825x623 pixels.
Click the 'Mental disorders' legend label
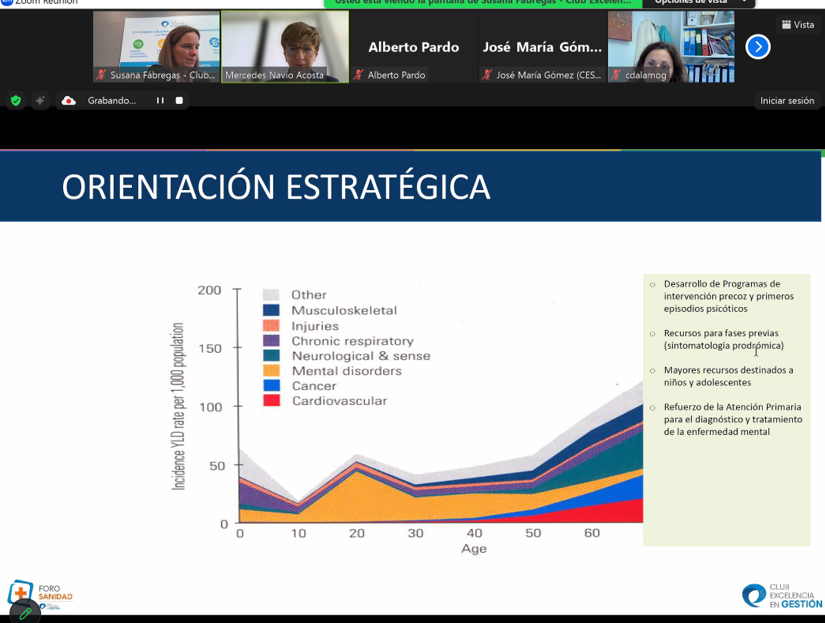(x=347, y=371)
